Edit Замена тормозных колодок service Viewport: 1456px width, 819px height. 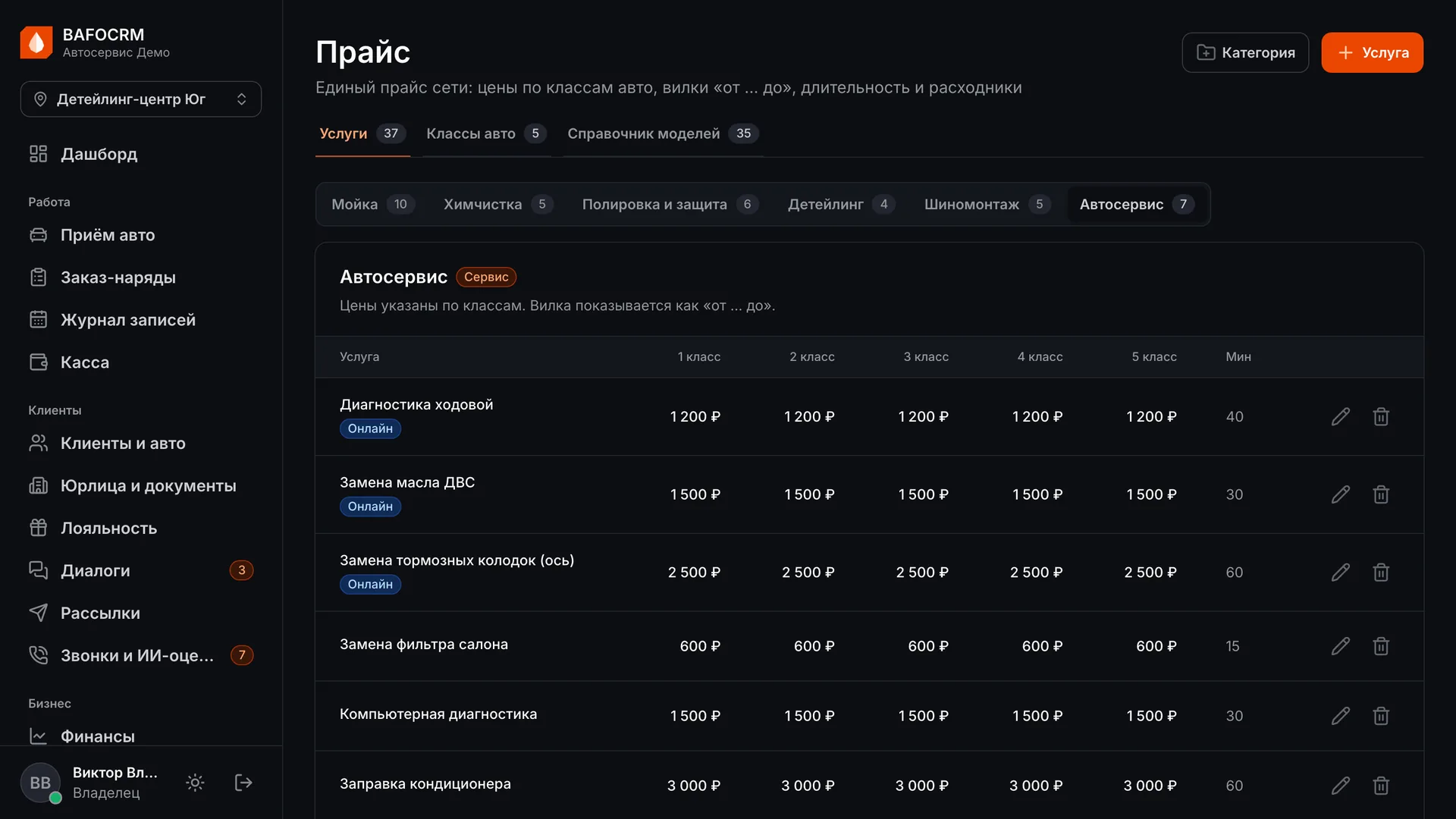[1340, 573]
